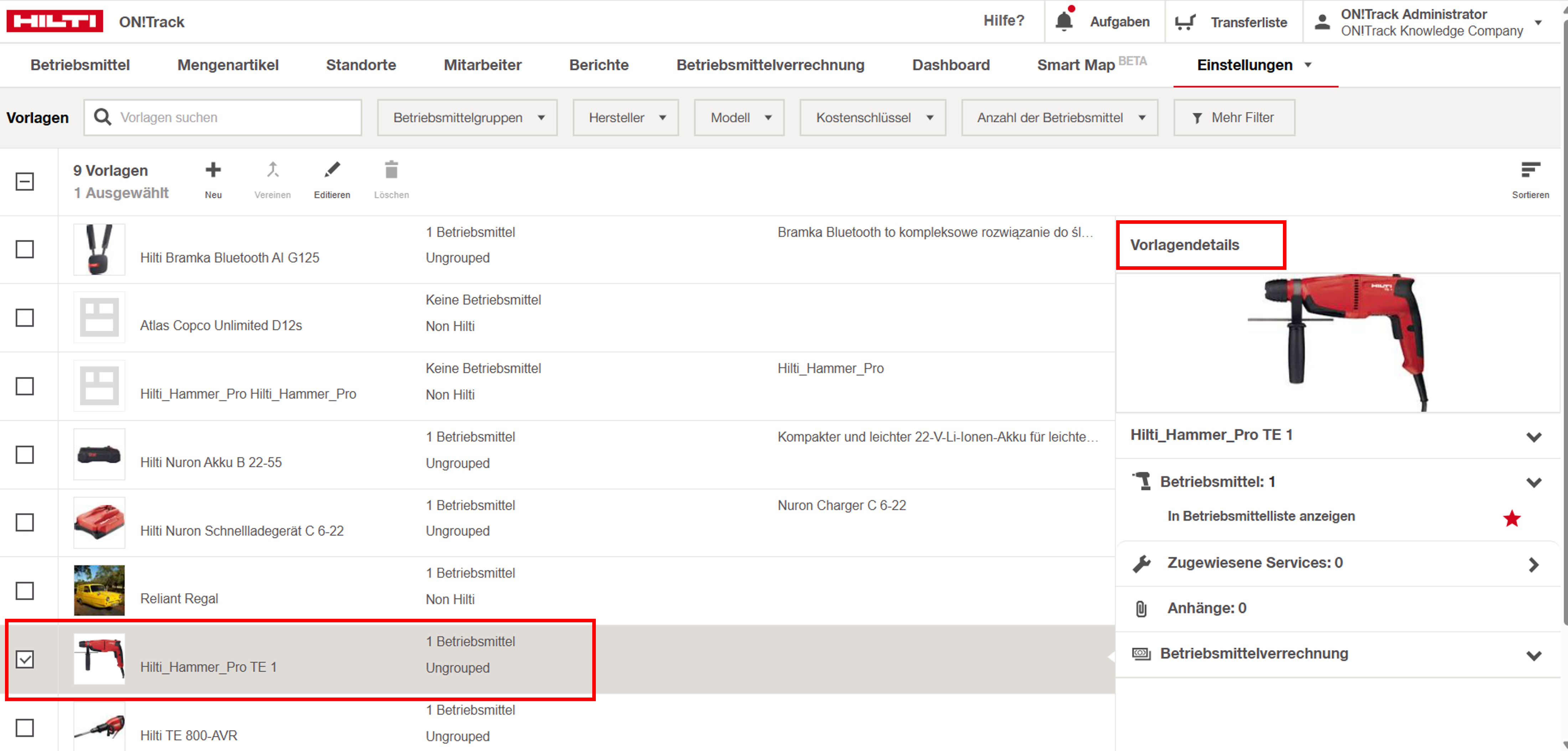The height and width of the screenshot is (751, 1568).
Task: Click In Betriebsmittelliste anzeigen link
Action: pyautogui.click(x=1260, y=516)
